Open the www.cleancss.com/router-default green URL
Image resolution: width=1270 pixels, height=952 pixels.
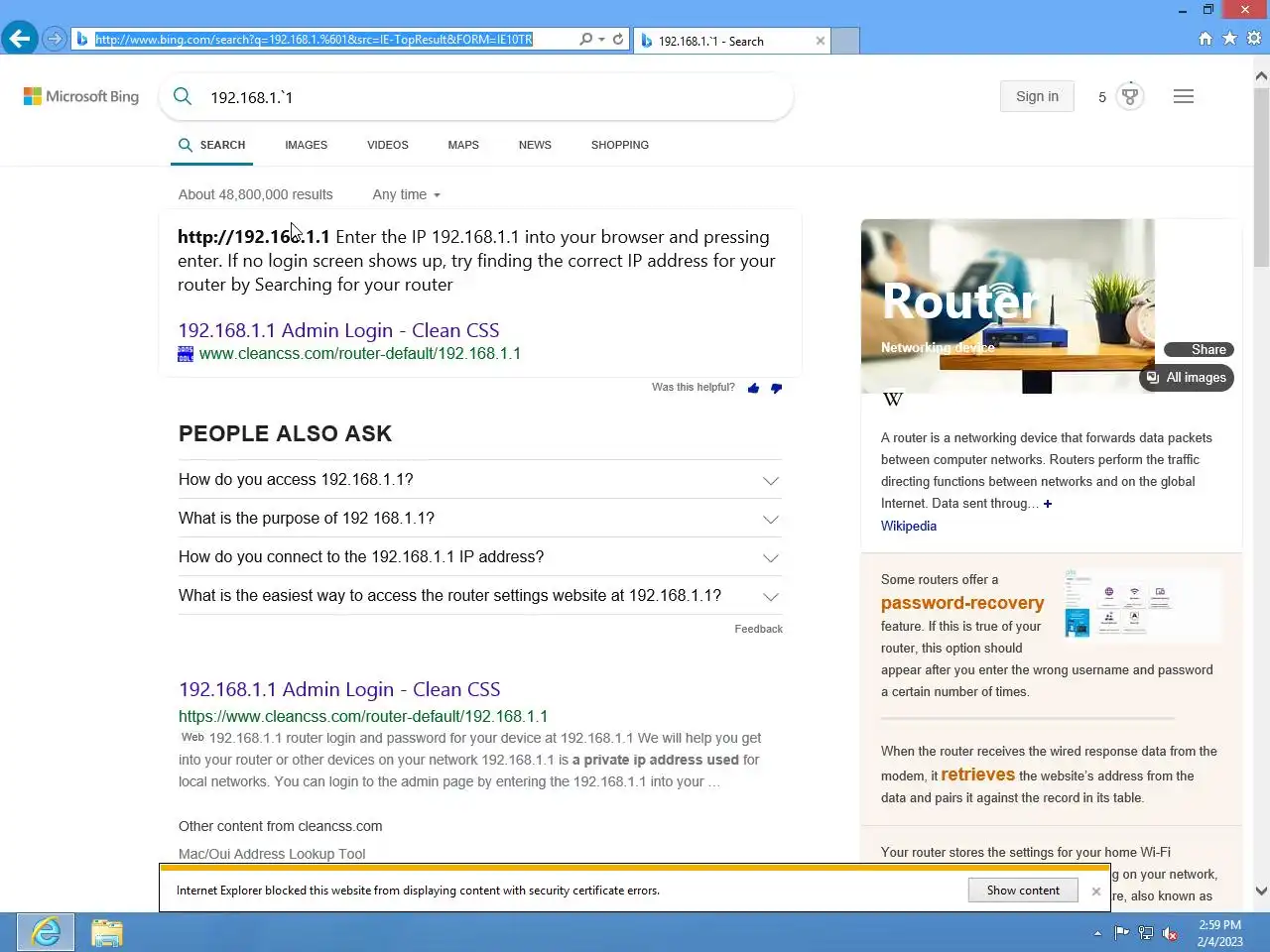[360, 353]
